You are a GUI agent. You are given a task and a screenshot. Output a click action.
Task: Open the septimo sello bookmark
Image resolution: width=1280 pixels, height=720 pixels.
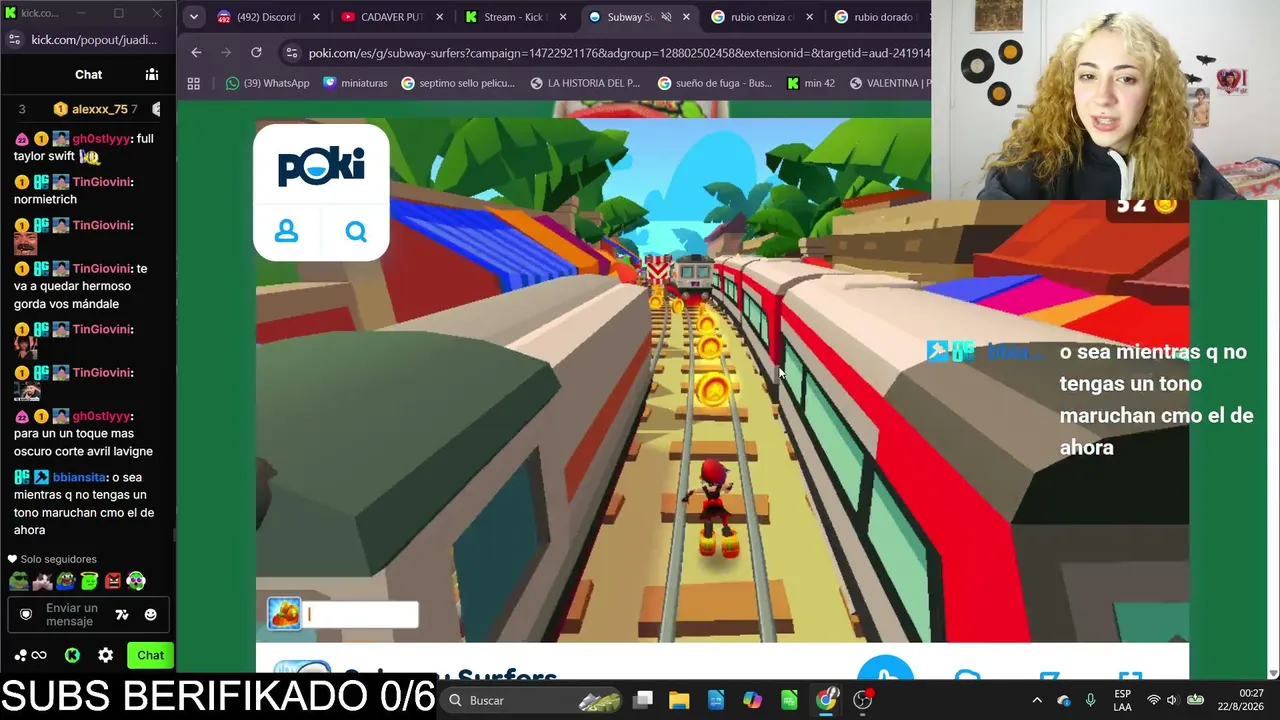tap(458, 83)
